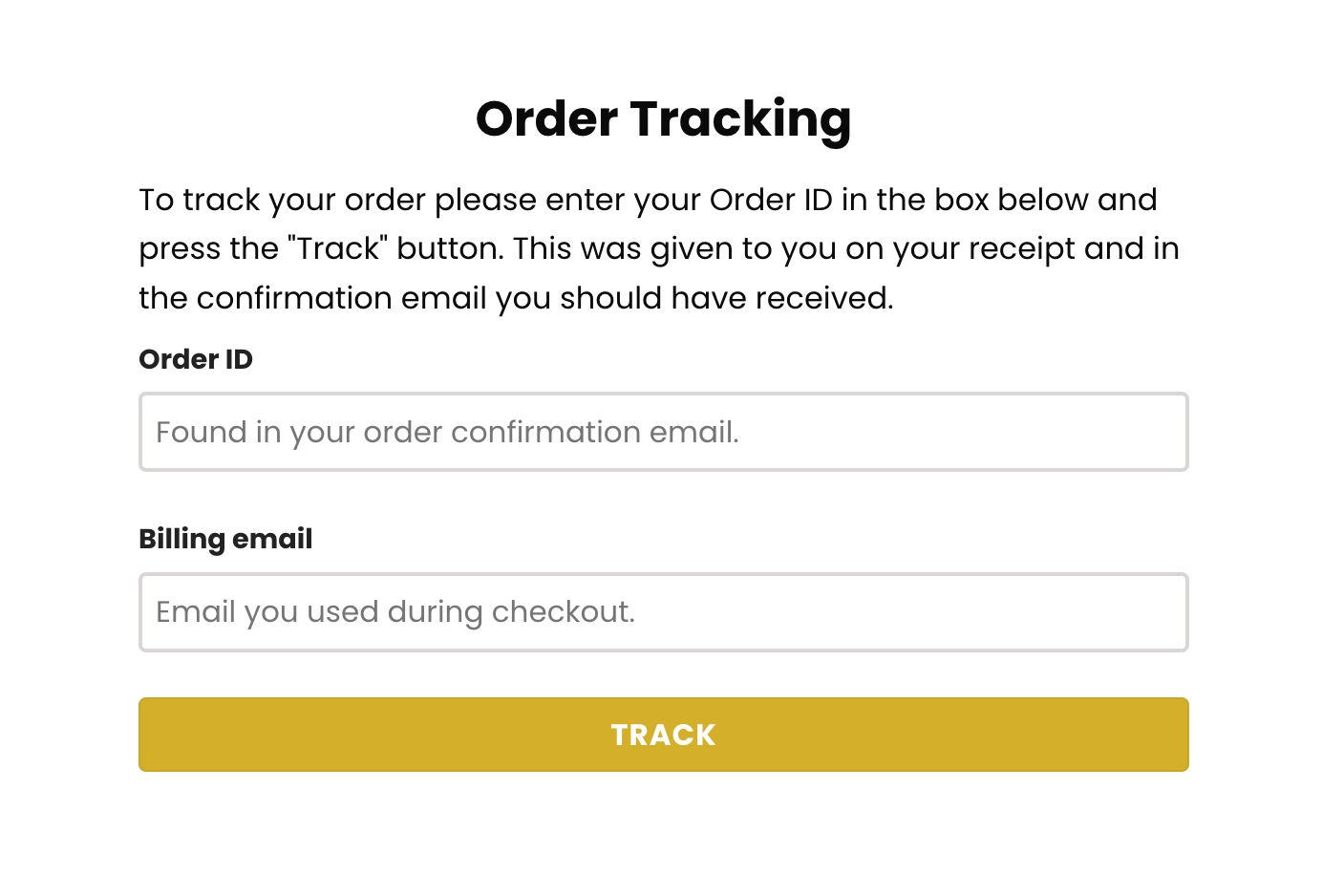Viewport: 1322px width, 896px height.
Task: Click the word "press" in the instructions
Action: coord(180,248)
